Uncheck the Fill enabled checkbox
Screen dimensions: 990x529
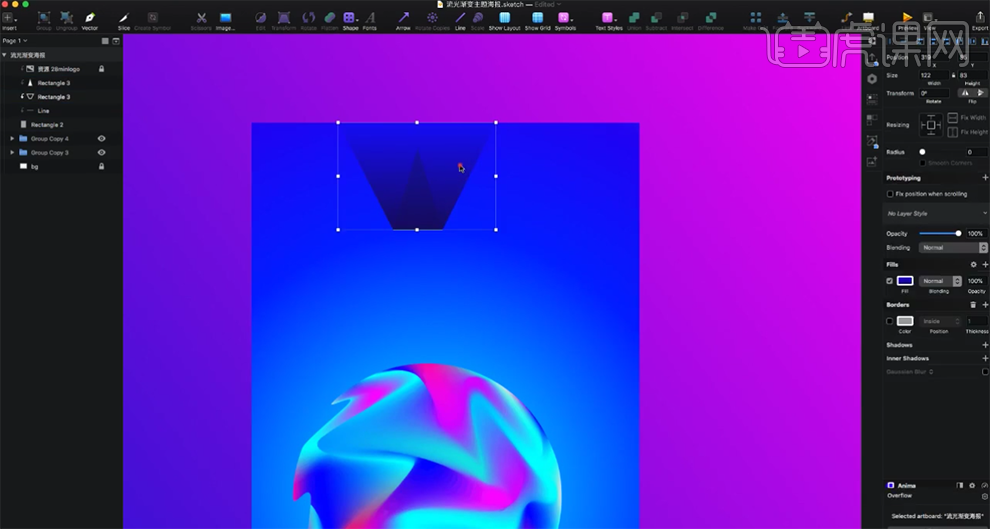coord(890,281)
